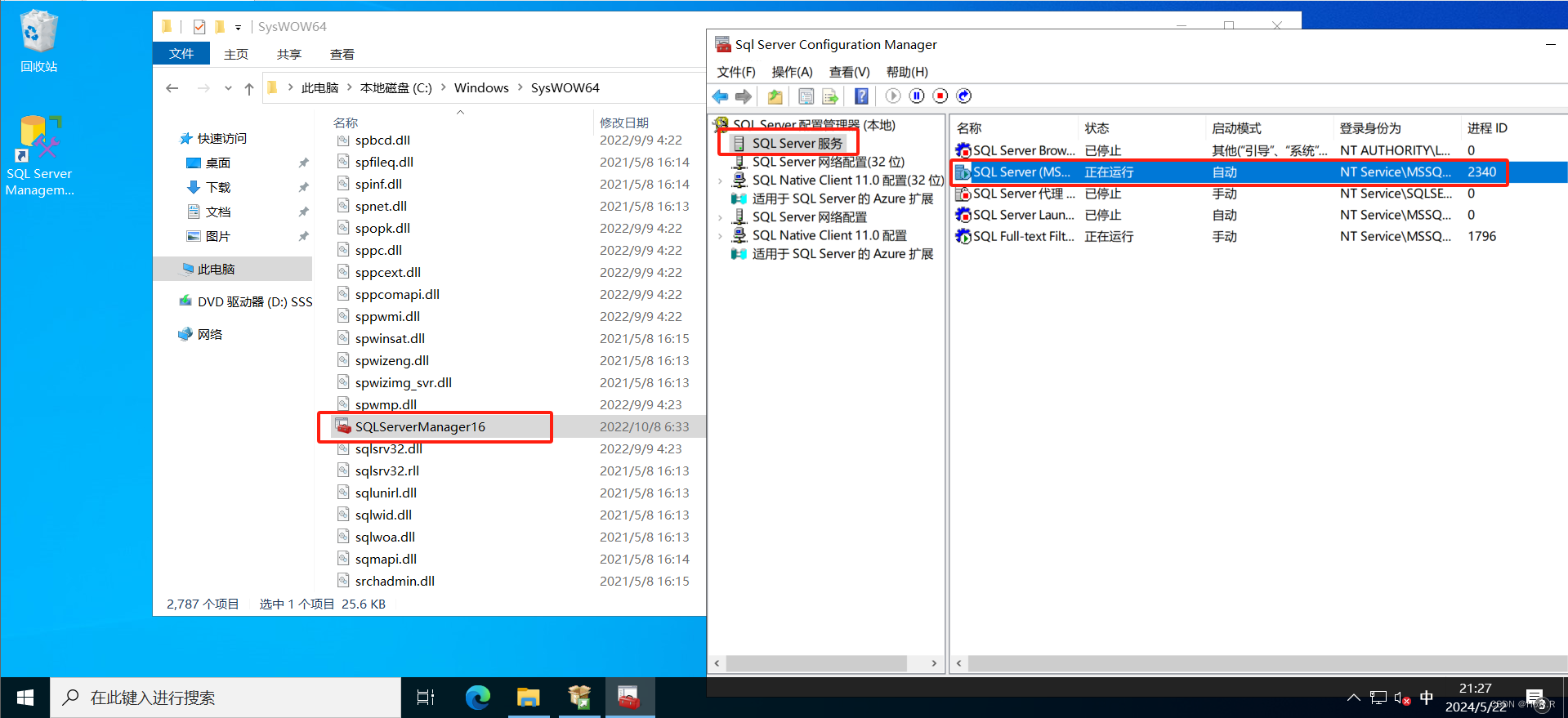Select 网络 in navigation pane
The height and width of the screenshot is (718, 1568).
tap(209, 334)
